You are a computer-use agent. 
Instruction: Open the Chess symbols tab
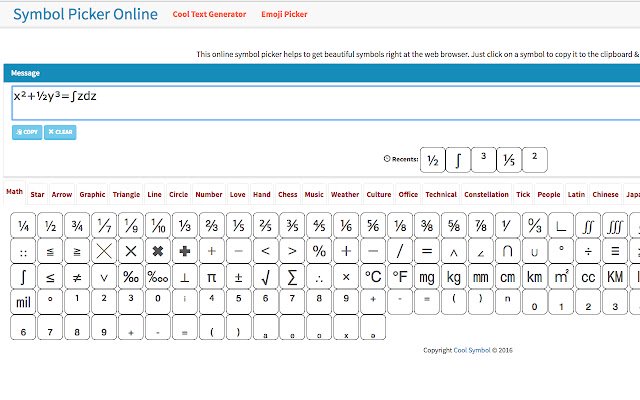tap(288, 194)
